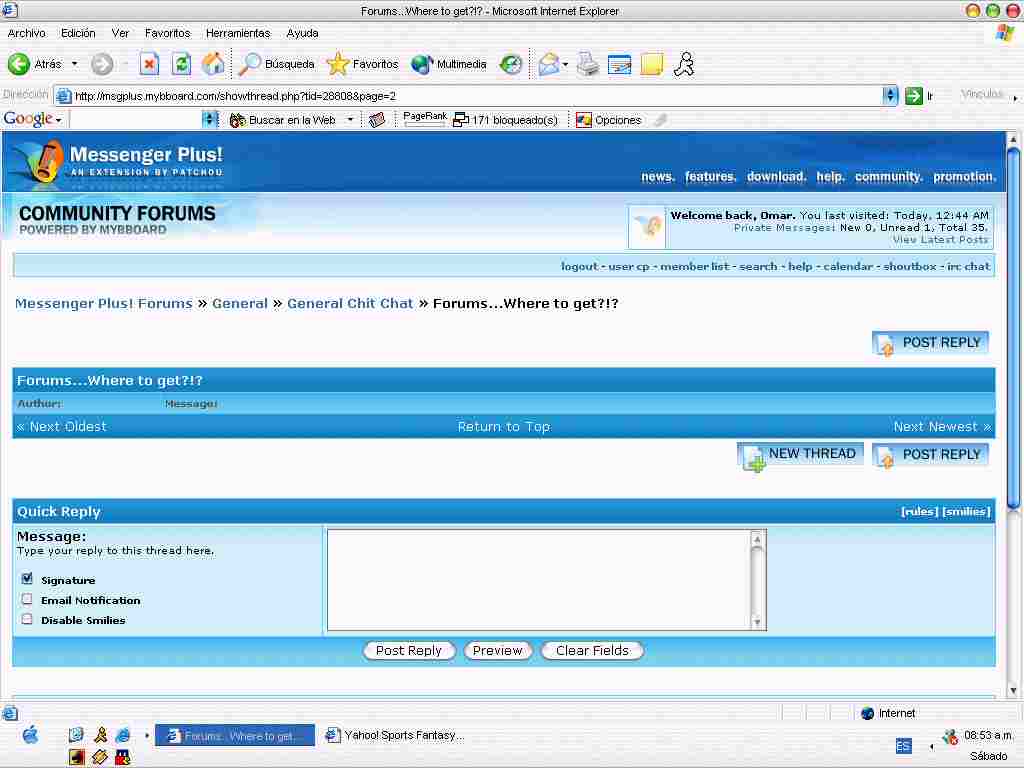Launch the AIM running man icon in toolbar

[684, 64]
